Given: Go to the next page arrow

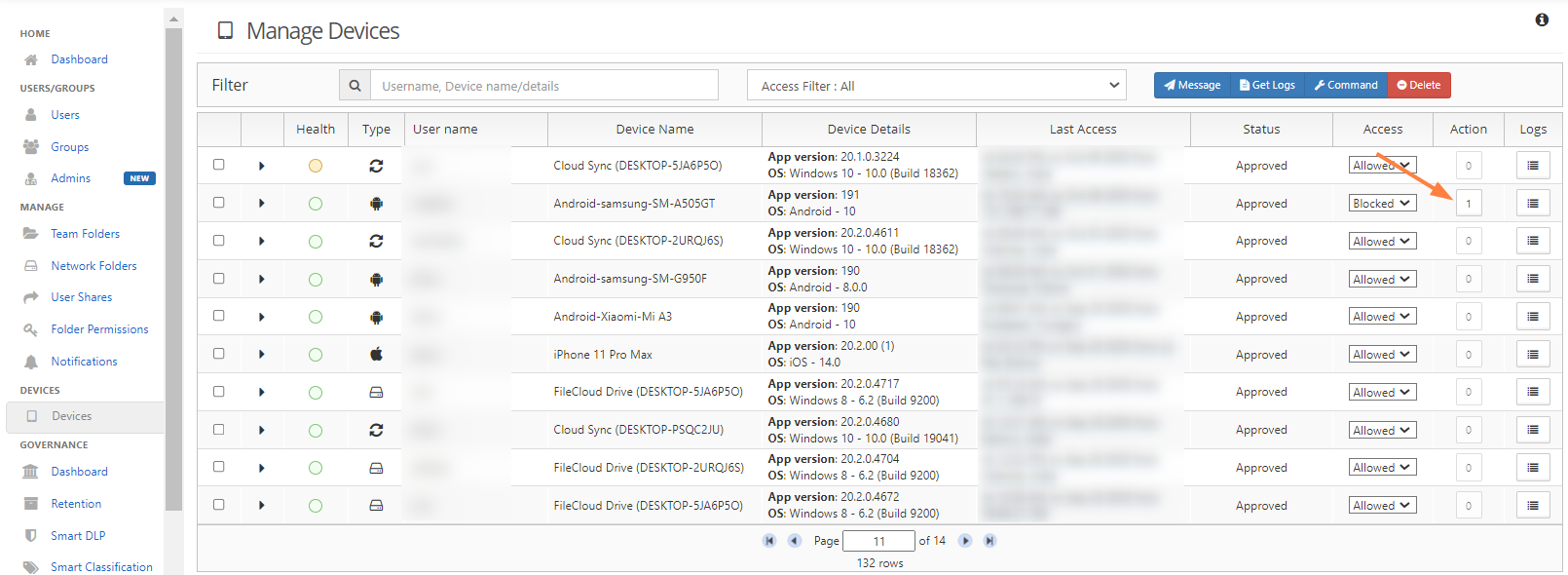Looking at the screenshot, I should click(x=965, y=541).
